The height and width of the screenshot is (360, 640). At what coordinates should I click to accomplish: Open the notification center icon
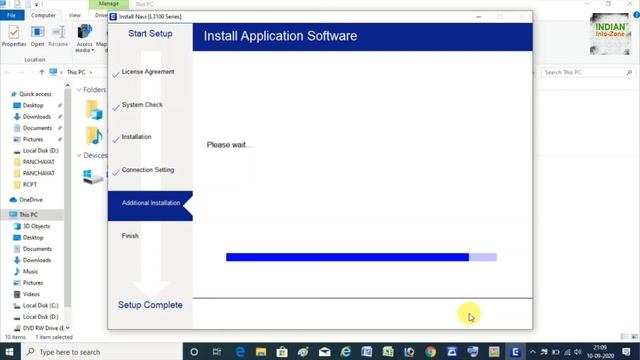click(627, 352)
